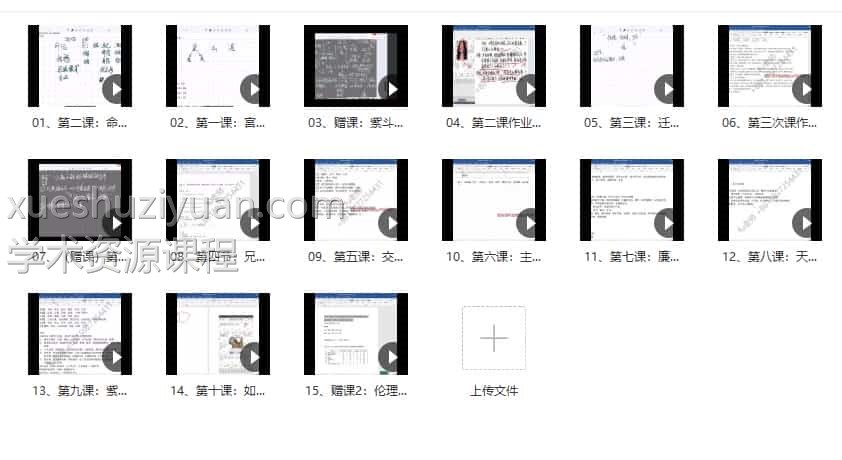Start playing video 04 第二课作业
842x460 pixels.
click(x=530, y=89)
